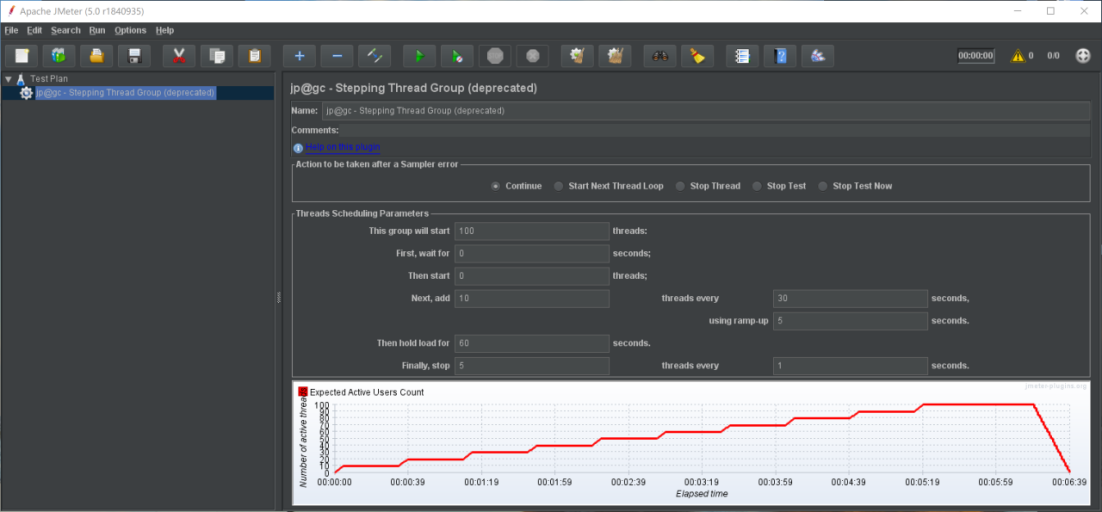The image size is (1102, 512).
Task: Click the threads every 30 seconds field
Action: [x=850, y=298]
